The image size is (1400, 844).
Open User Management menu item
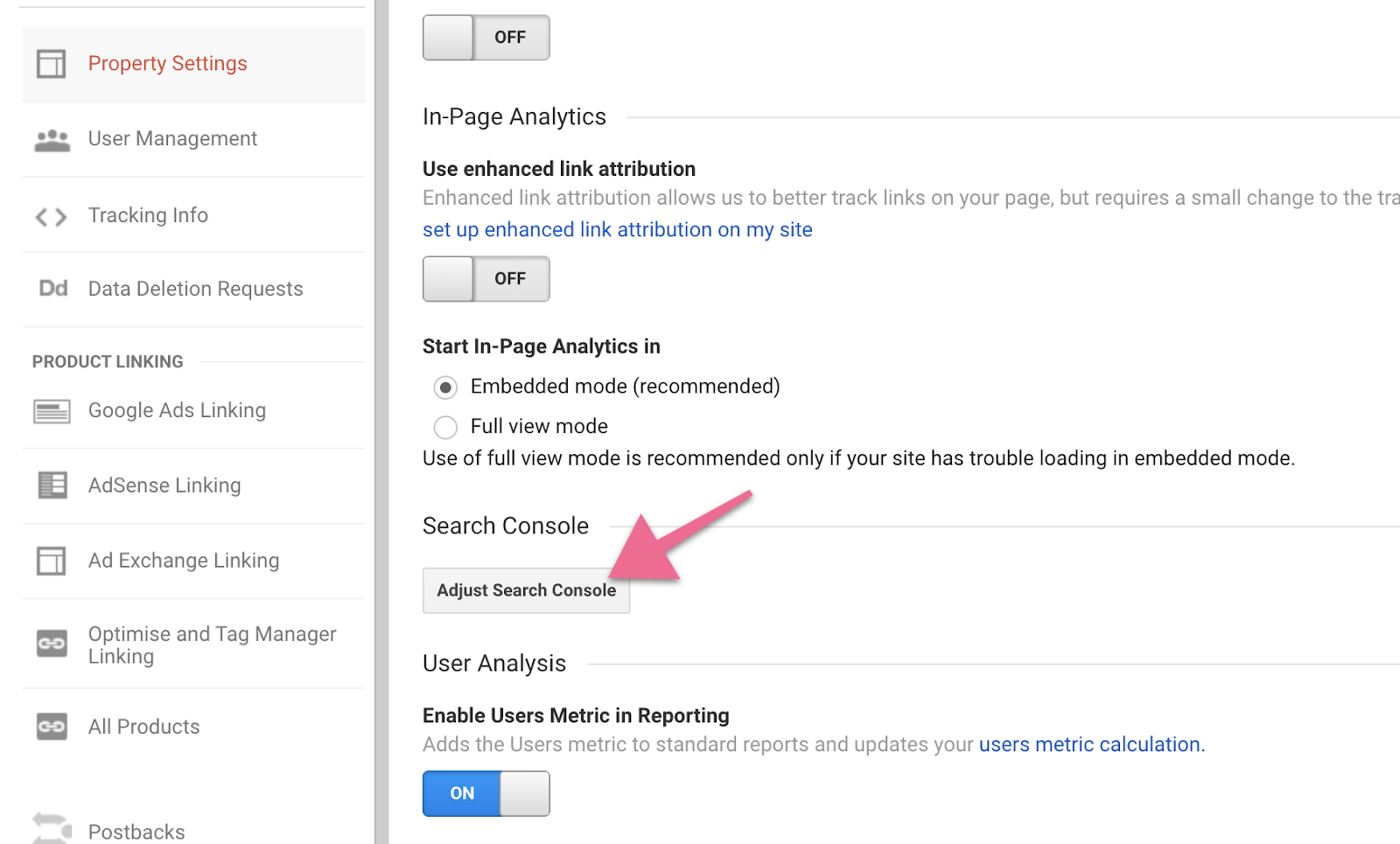click(172, 139)
